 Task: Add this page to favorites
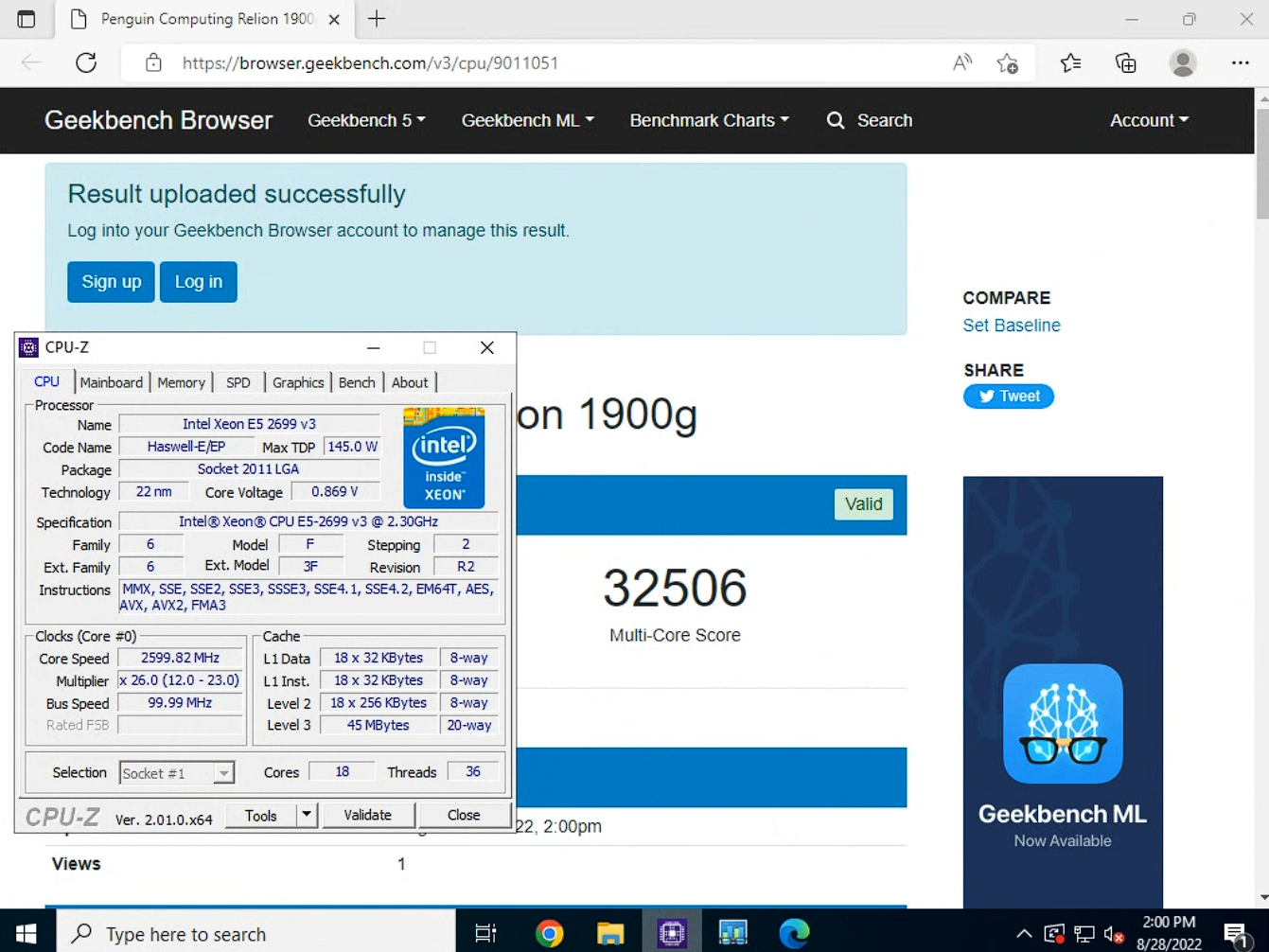pos(1007,63)
